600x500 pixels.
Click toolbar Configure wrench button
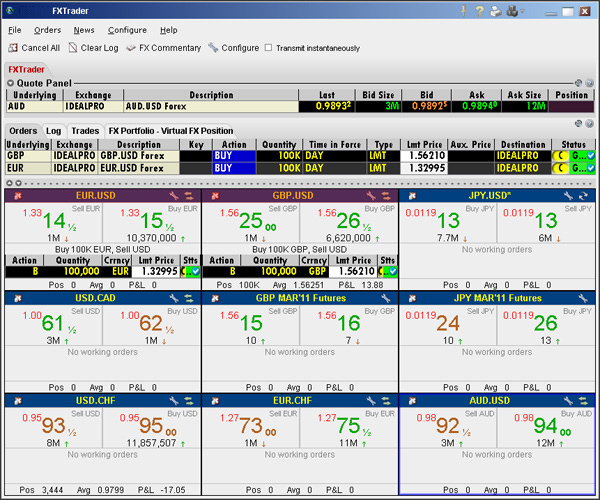[x=233, y=48]
